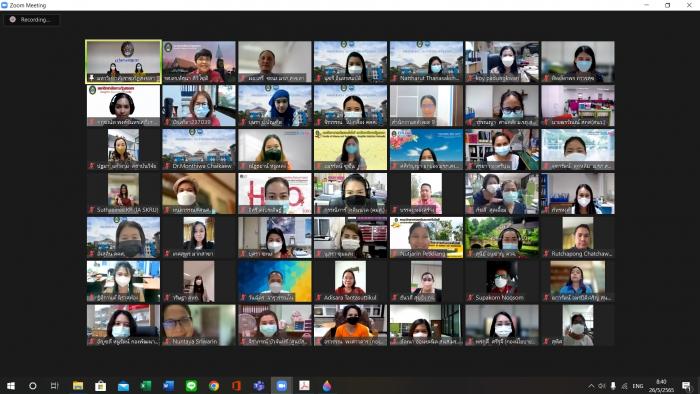Open the notification center icon

(687, 386)
